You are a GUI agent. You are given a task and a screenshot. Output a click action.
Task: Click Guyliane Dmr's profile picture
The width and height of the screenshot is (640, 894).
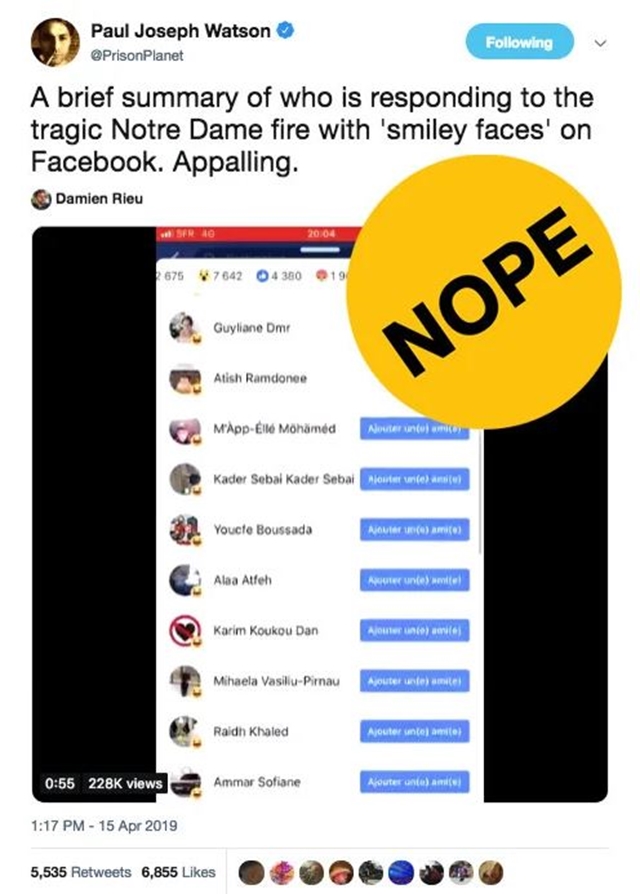coord(185,328)
